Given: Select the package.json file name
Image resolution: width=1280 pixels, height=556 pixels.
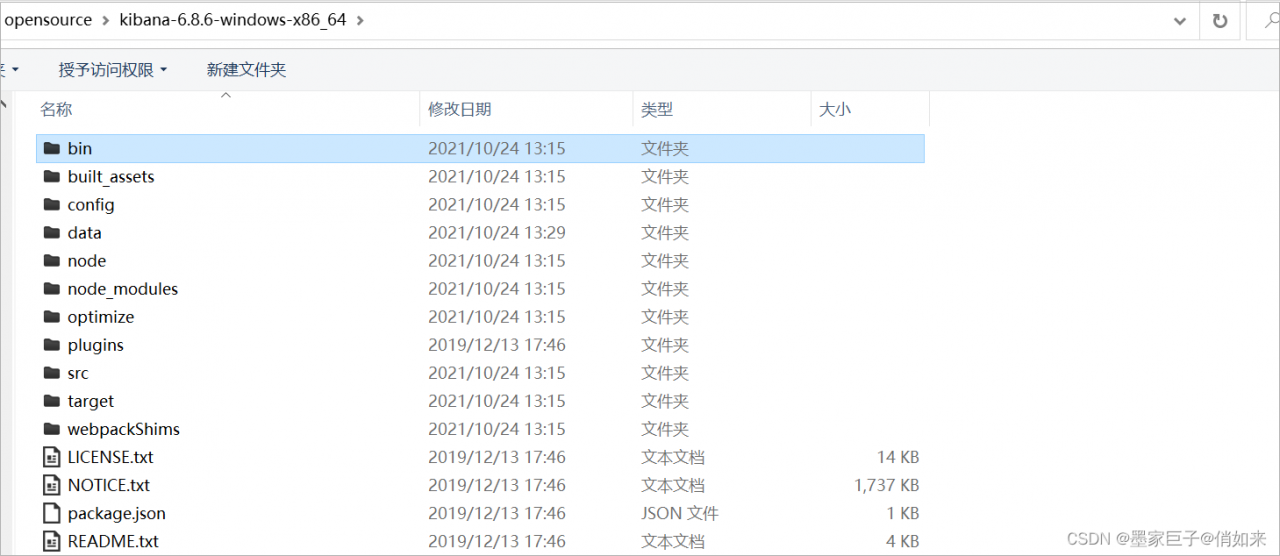Looking at the screenshot, I should pyautogui.click(x=117, y=513).
